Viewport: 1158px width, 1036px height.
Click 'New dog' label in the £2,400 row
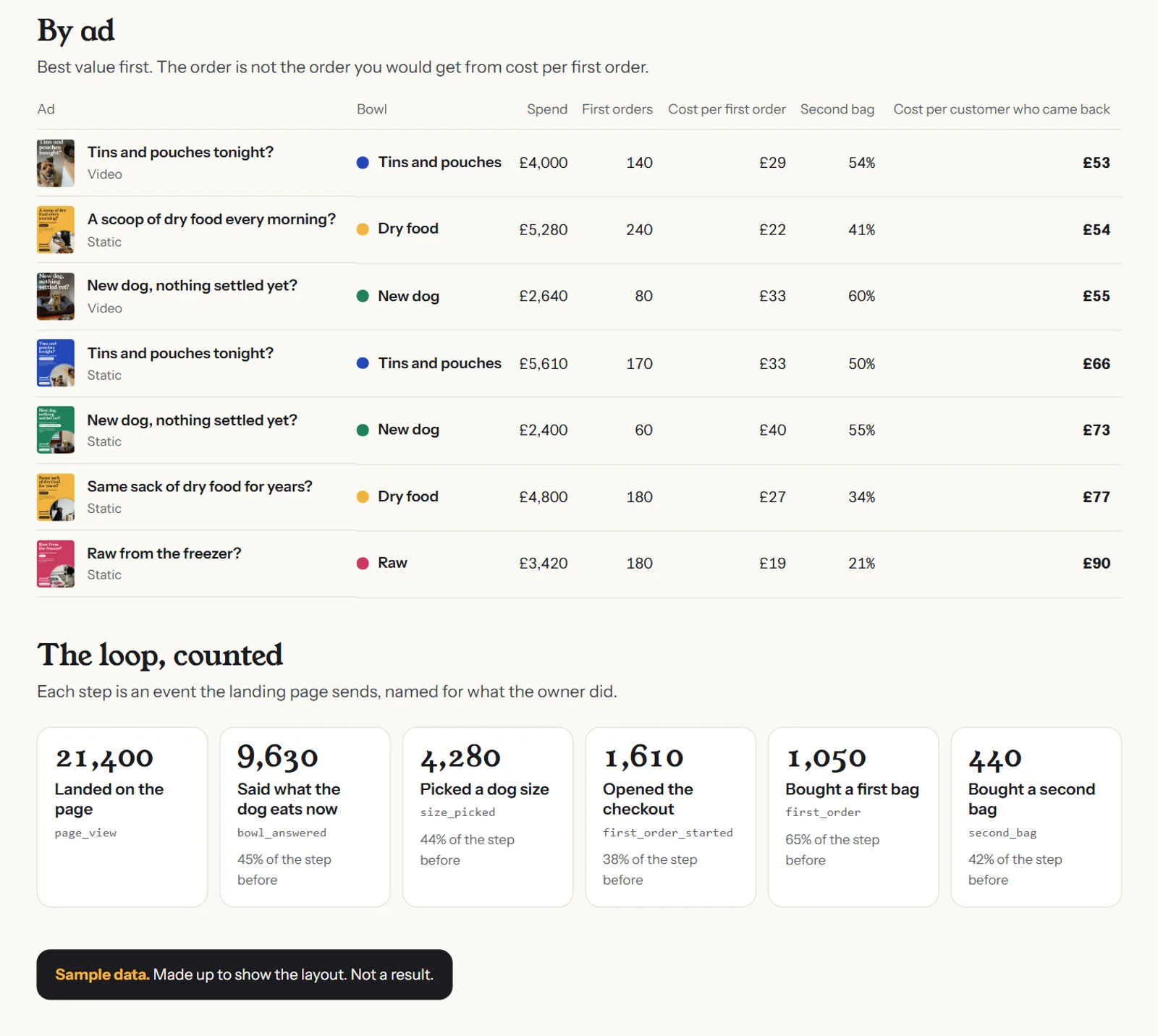click(408, 430)
